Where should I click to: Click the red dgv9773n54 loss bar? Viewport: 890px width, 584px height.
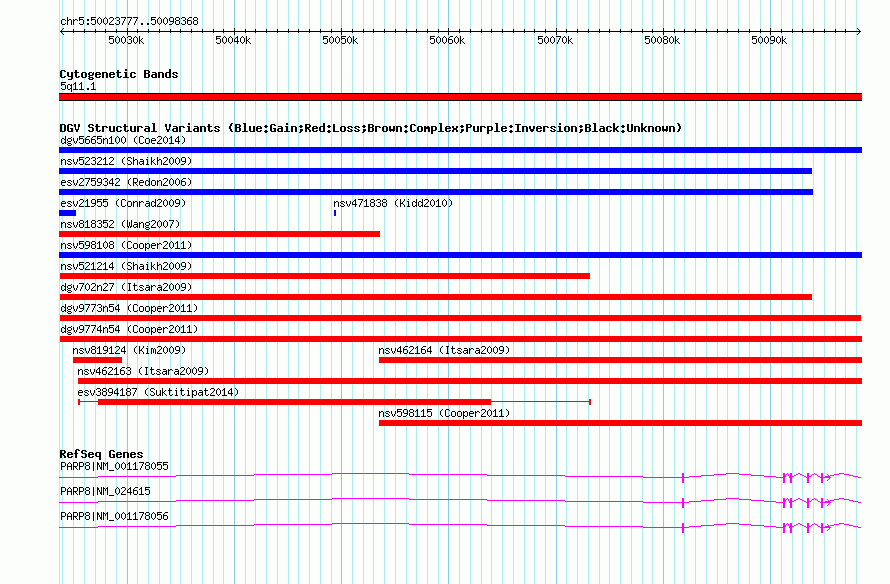[x=460, y=318]
